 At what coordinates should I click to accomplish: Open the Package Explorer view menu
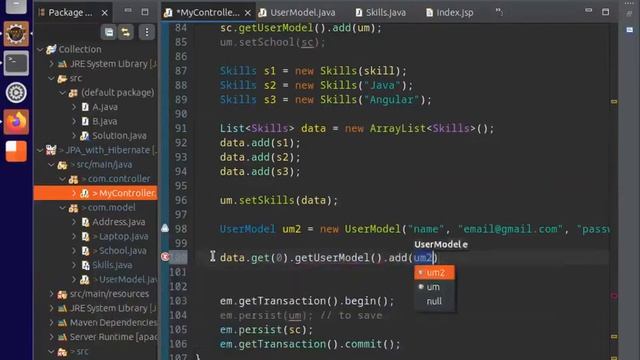(147, 32)
